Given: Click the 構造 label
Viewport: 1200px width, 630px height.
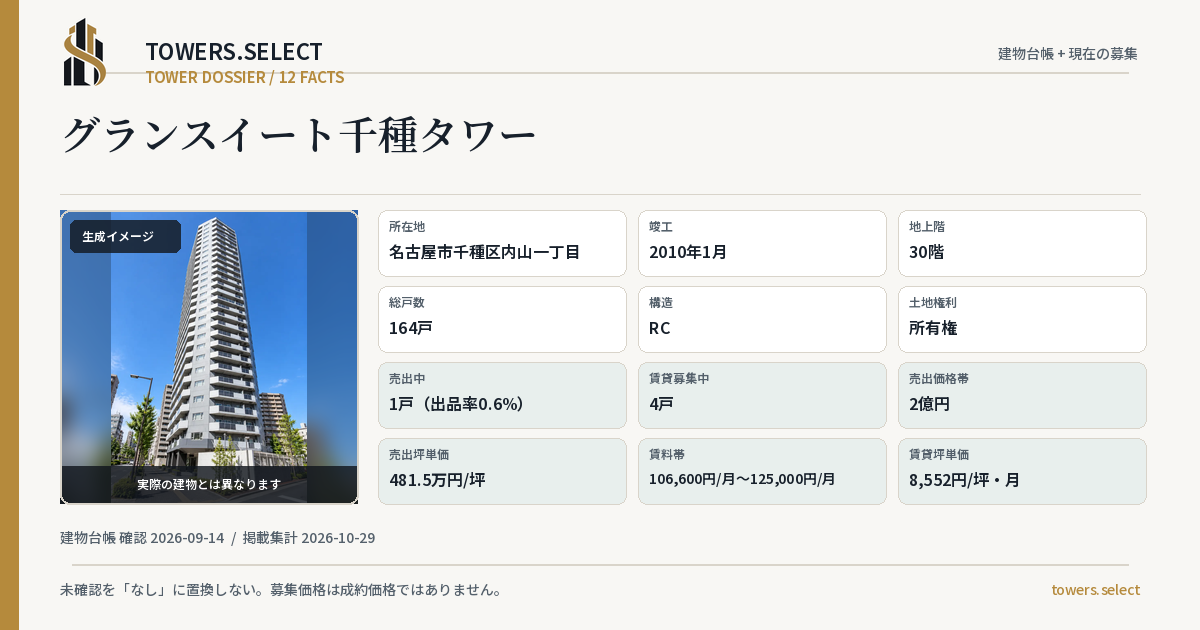Looking at the screenshot, I should 661,303.
